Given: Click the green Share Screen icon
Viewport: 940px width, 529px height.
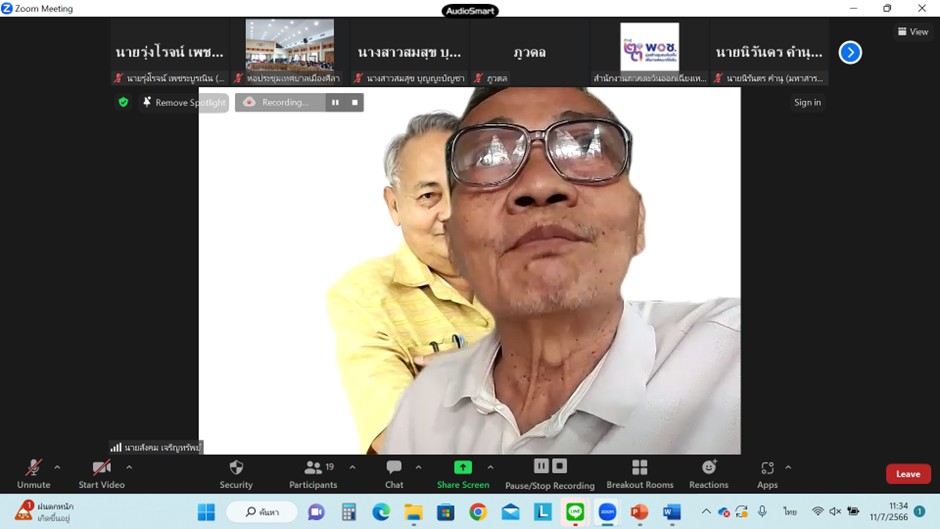Looking at the screenshot, I should [x=462, y=468].
